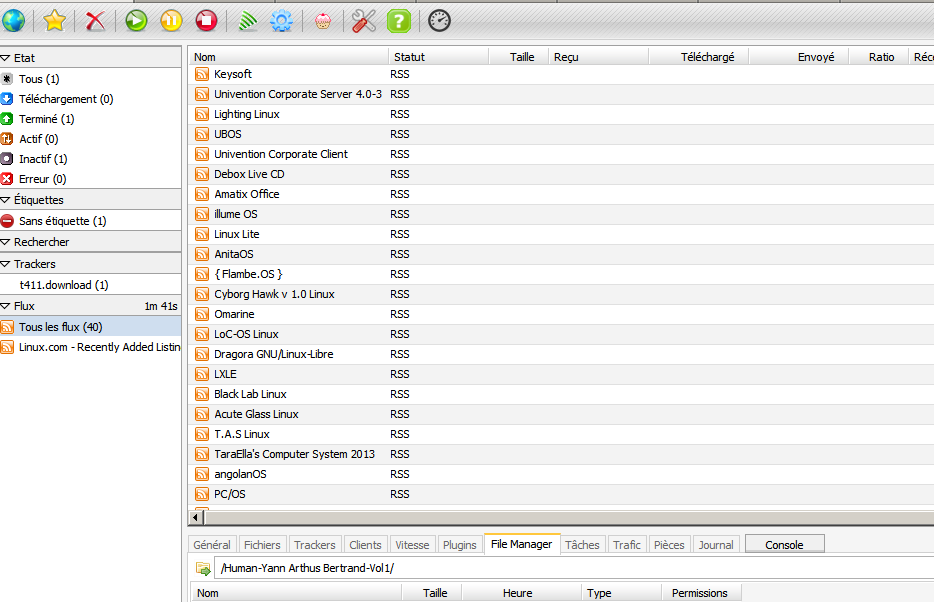The width and height of the screenshot is (934, 602).
Task: Open the wrench and screwdriver tools icon
Action: coord(363,20)
